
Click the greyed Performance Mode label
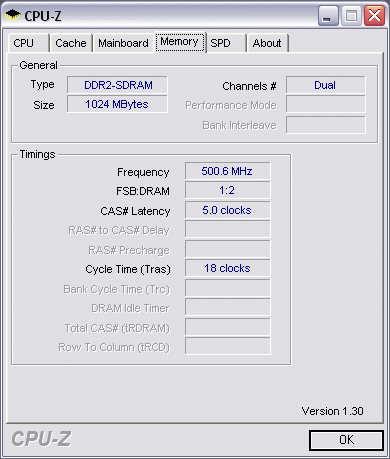231,105
